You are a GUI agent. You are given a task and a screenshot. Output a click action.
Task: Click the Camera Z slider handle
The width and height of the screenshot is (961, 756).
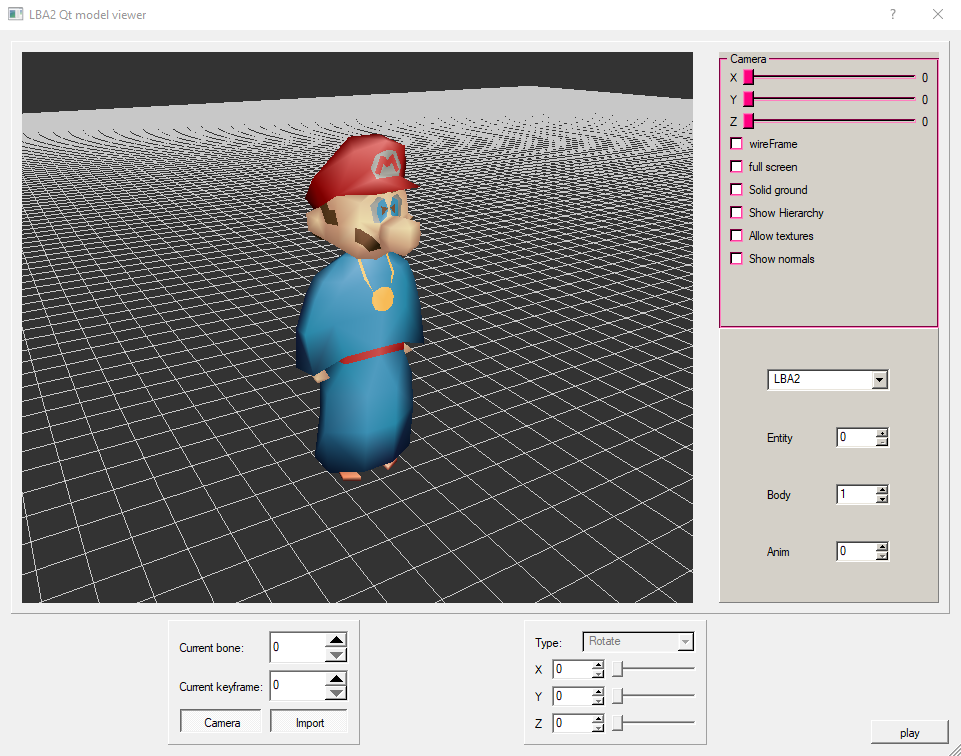(748, 121)
